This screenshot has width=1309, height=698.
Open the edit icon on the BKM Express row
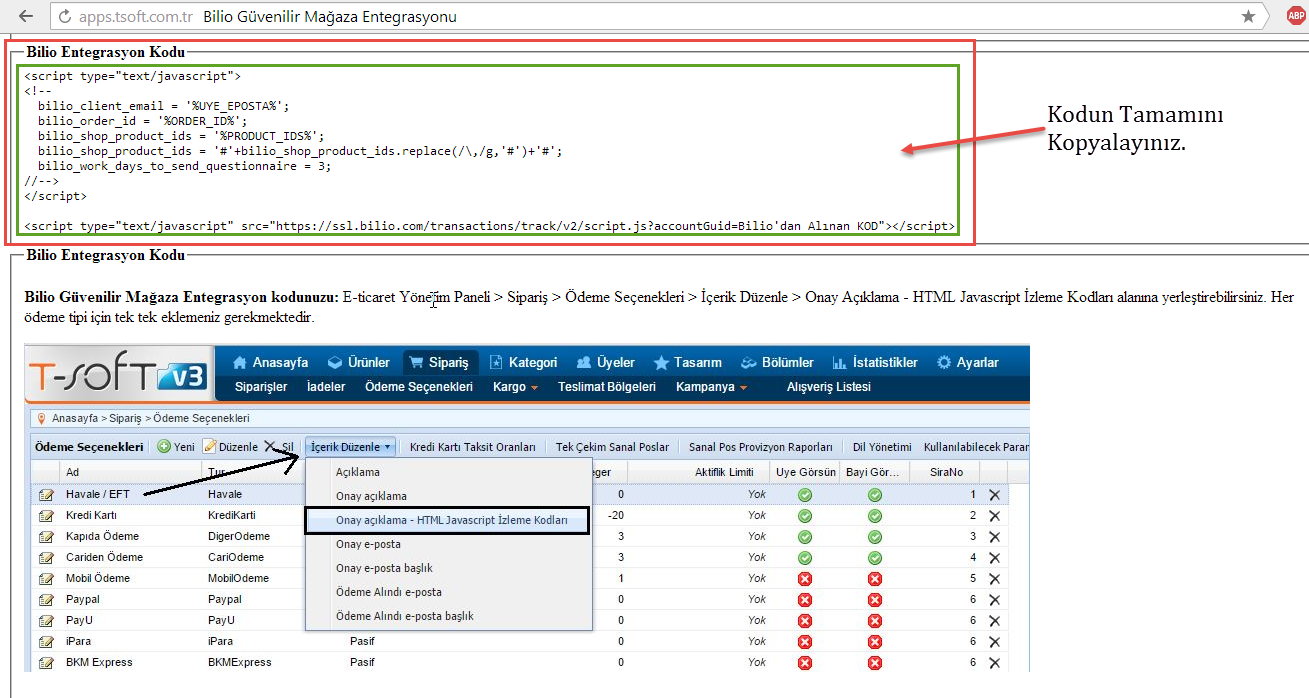pos(46,663)
